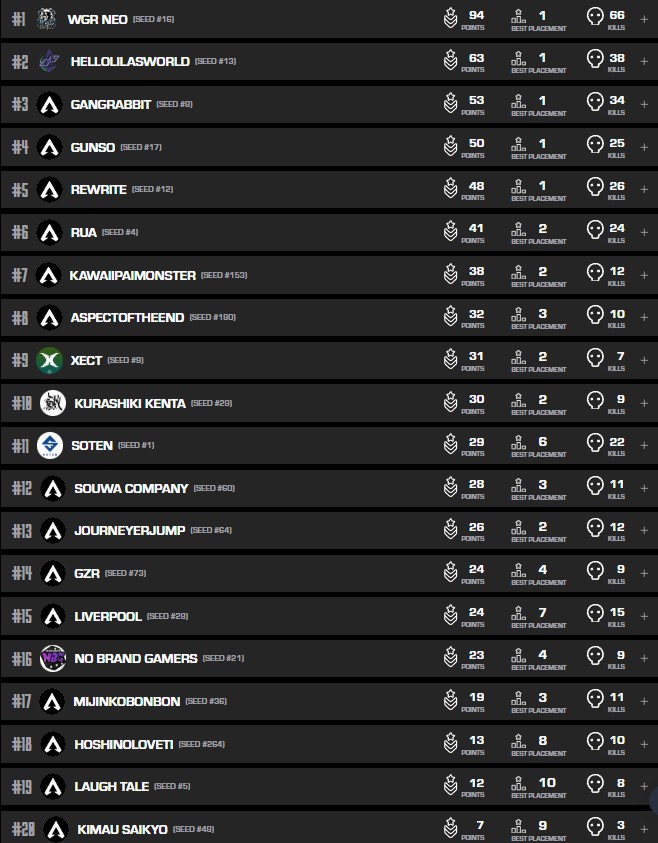Viewport: 658px width, 843px height.
Task: Open the SOUWA COMPANY team name
Action: coord(131,488)
